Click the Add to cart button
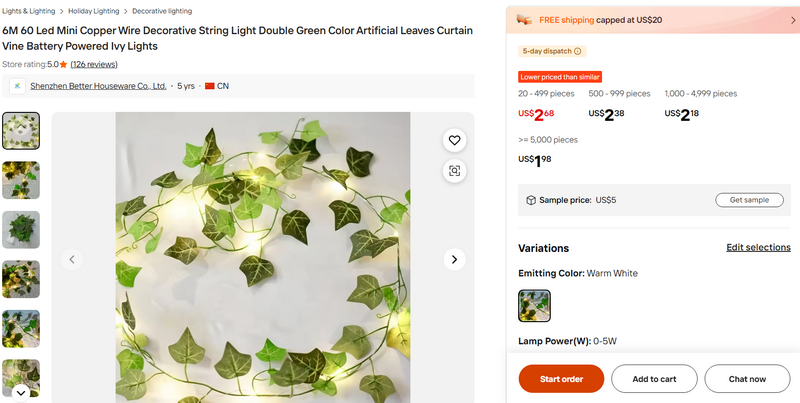 click(654, 379)
